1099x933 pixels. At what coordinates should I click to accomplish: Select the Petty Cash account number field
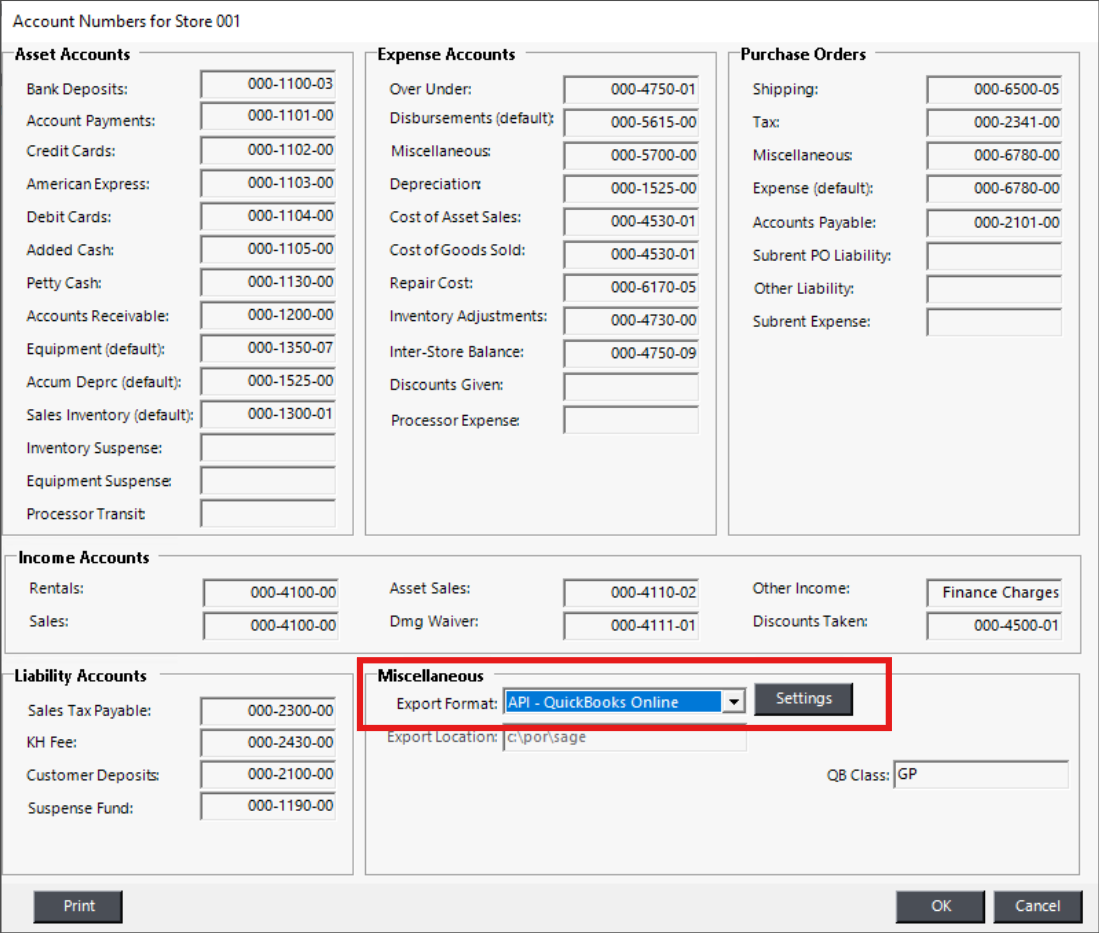(x=268, y=283)
